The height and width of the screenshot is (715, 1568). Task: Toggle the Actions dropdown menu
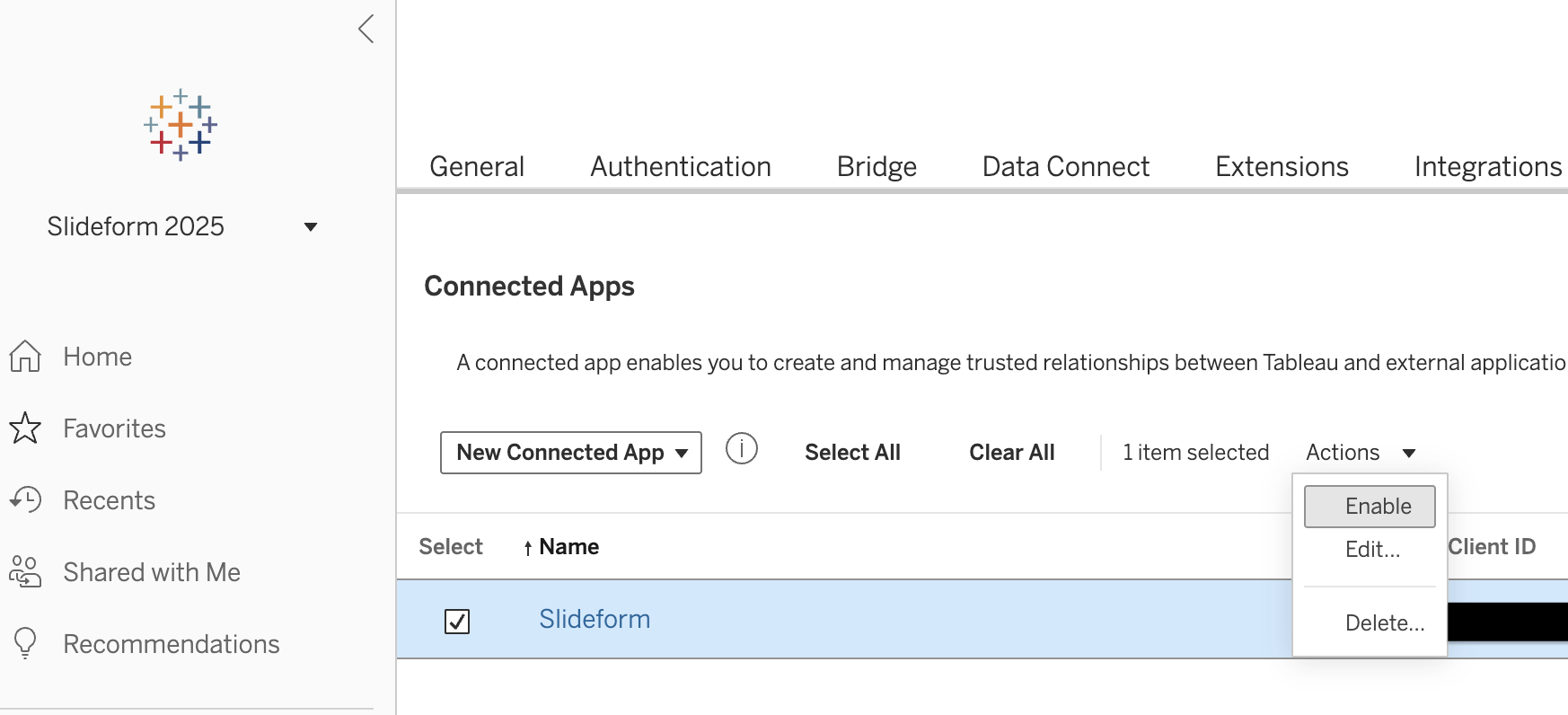pyautogui.click(x=1361, y=453)
